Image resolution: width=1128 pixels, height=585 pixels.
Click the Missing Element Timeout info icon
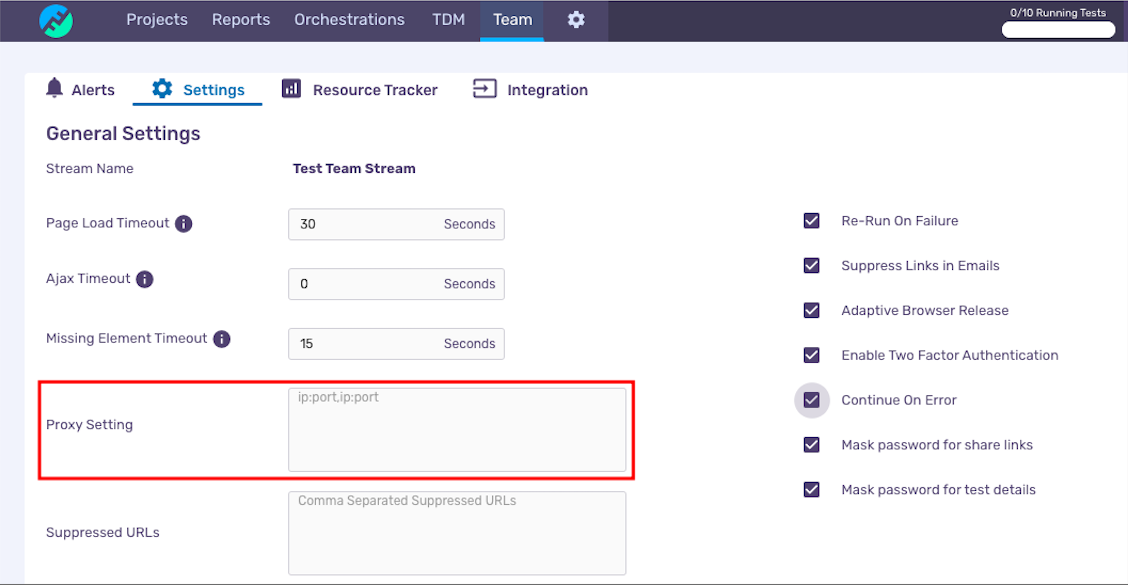[x=222, y=339]
